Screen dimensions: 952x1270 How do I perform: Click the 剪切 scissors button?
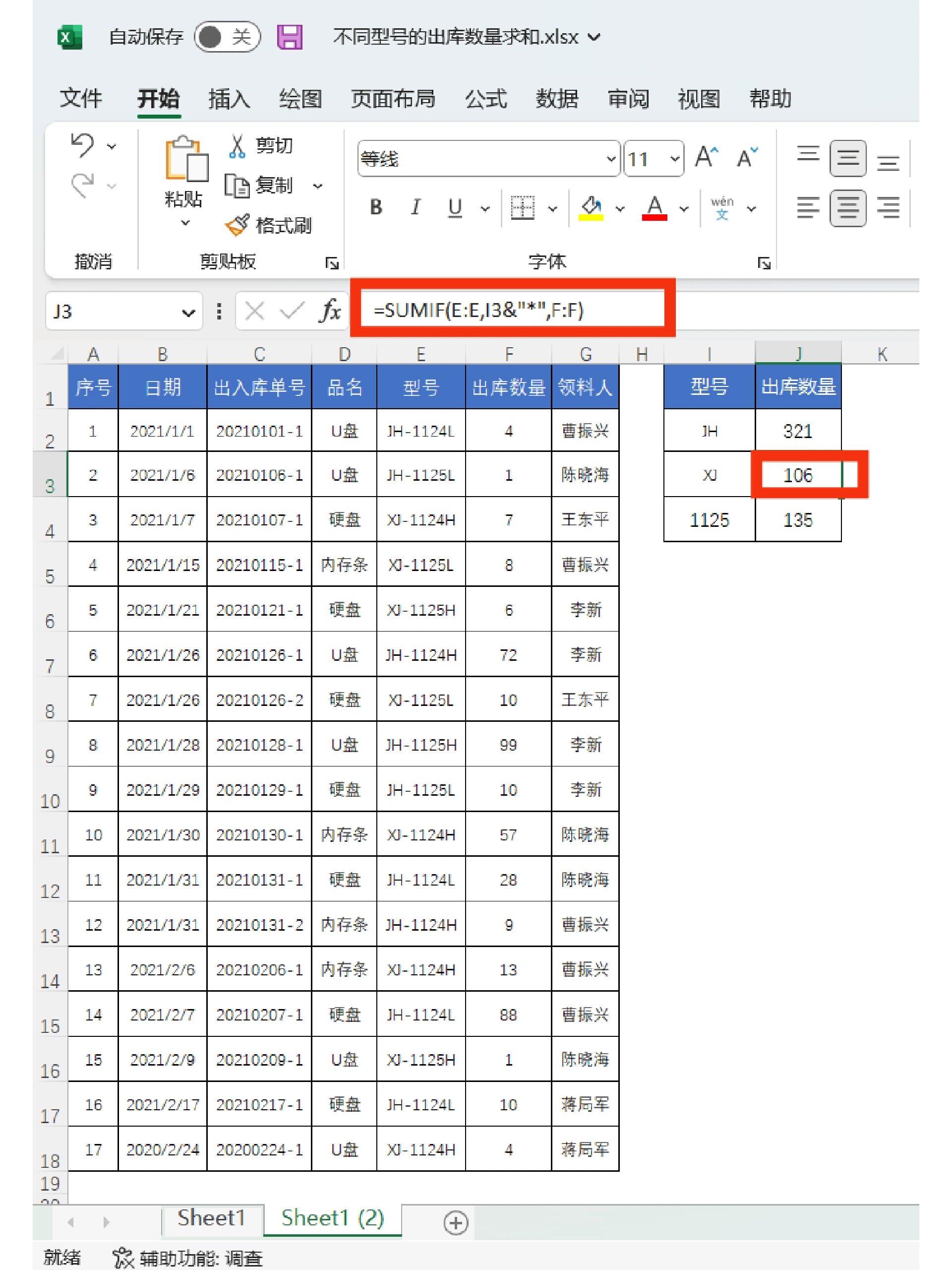click(261, 146)
